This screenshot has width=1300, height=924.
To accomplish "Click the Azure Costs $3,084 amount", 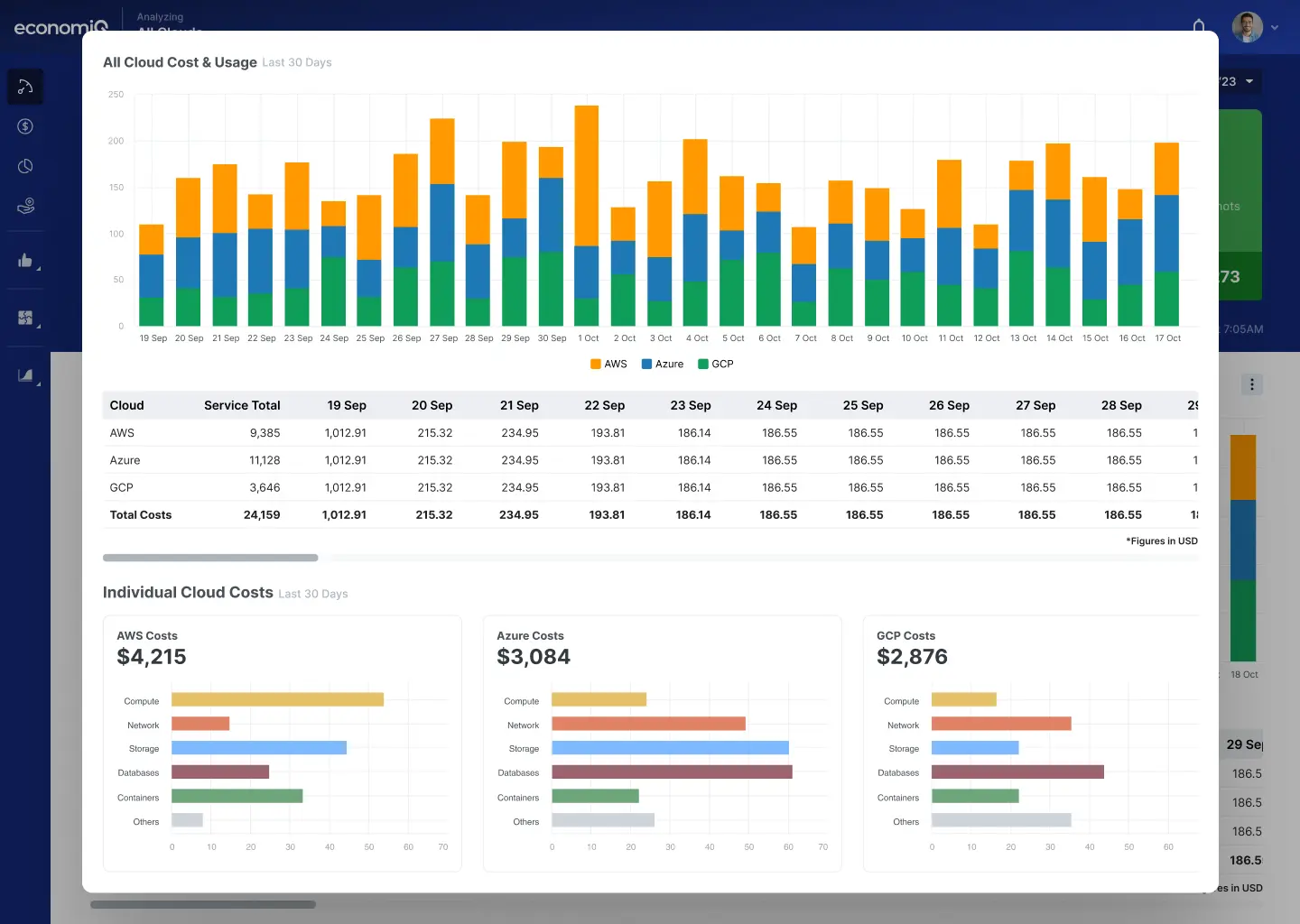I will click(534, 657).
